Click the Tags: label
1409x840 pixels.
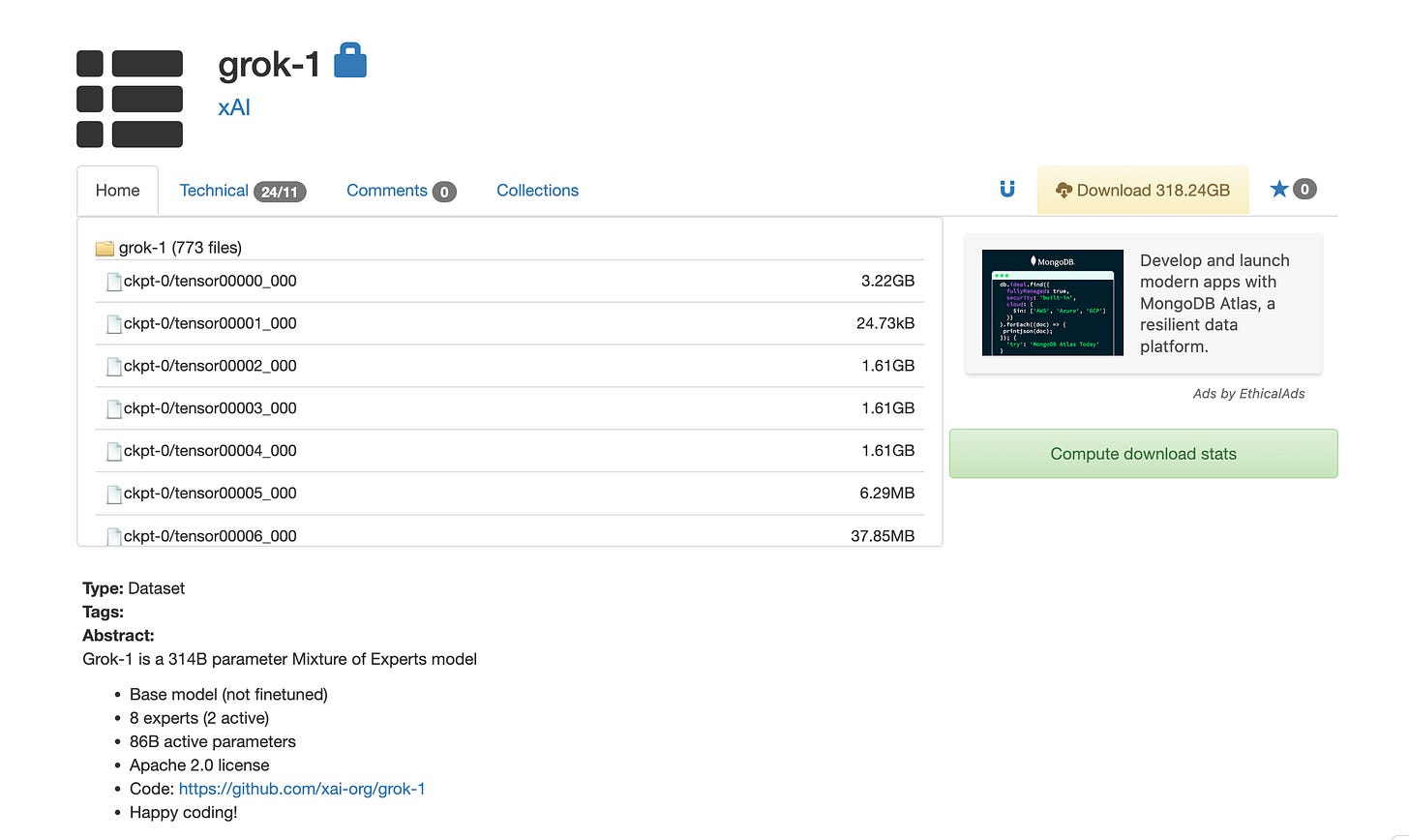(104, 612)
